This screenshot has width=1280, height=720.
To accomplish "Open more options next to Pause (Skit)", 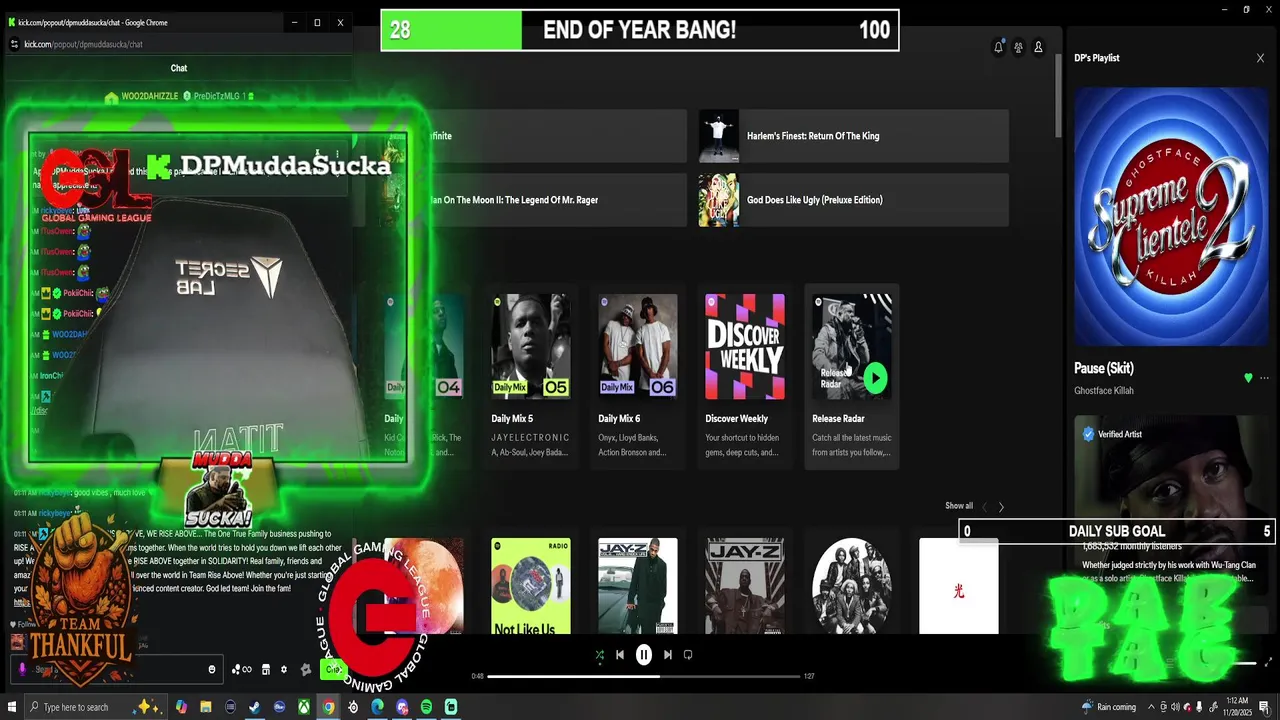I will click(x=1264, y=378).
